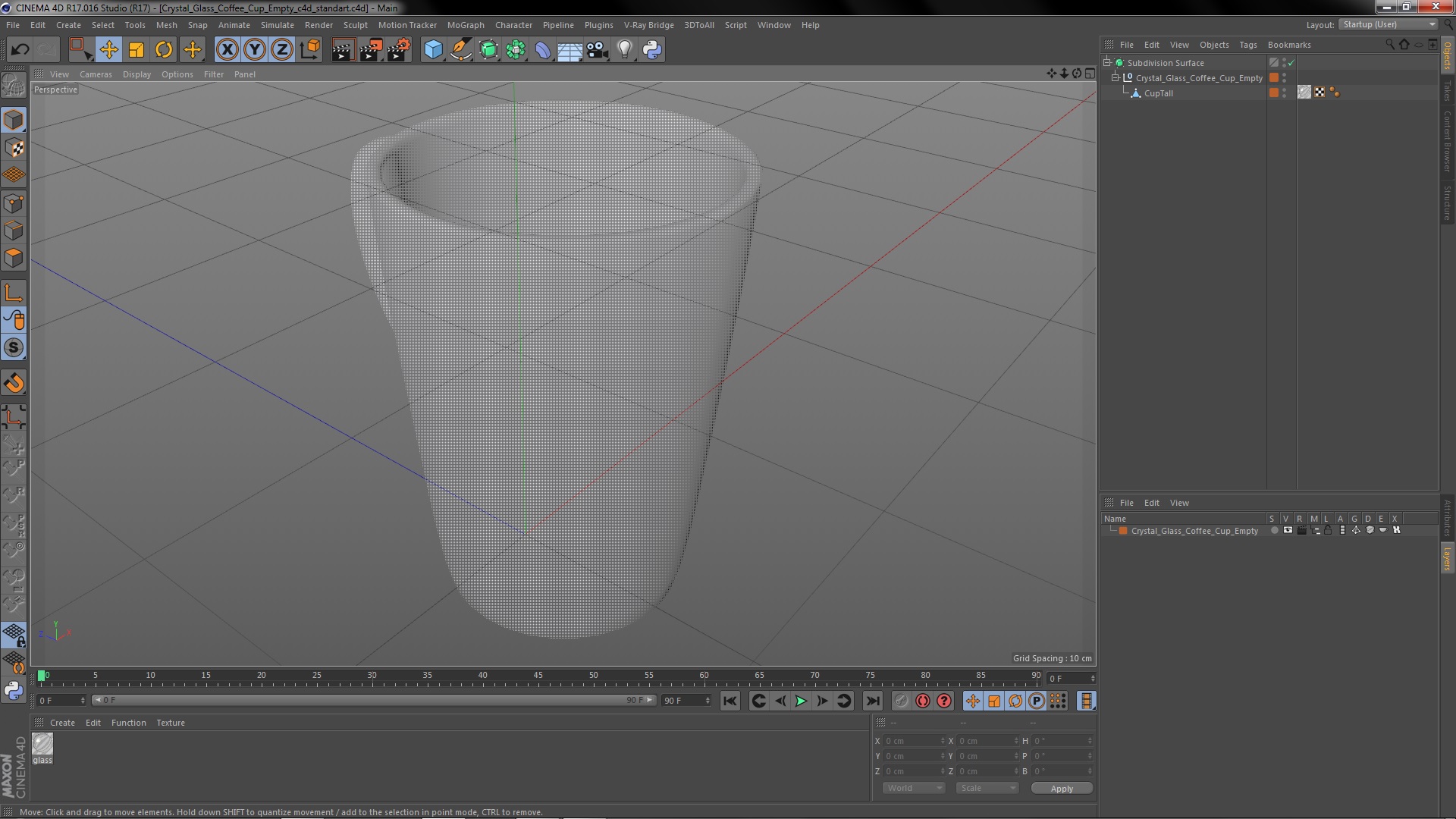Add a Cube primitive object
Image resolution: width=1456 pixels, height=819 pixels.
tap(433, 50)
